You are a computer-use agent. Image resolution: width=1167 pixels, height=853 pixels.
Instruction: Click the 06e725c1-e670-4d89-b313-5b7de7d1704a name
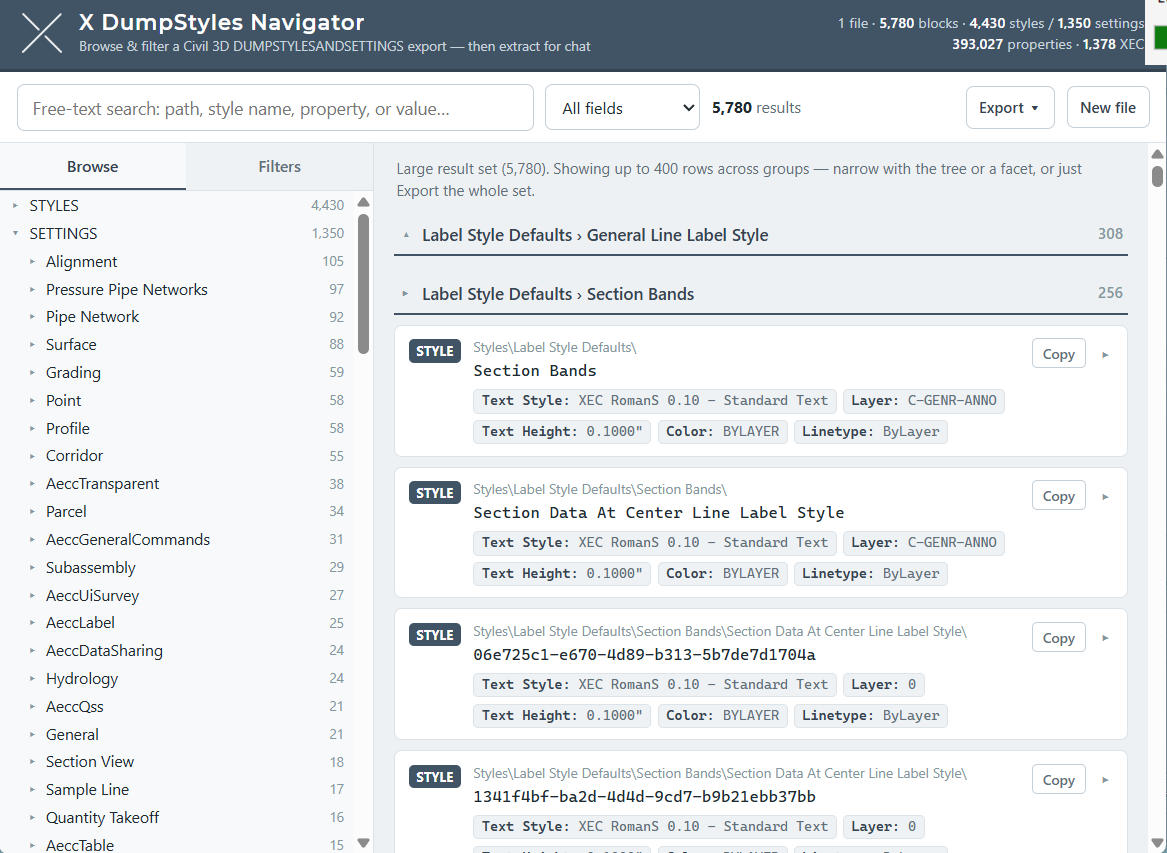[645, 655]
